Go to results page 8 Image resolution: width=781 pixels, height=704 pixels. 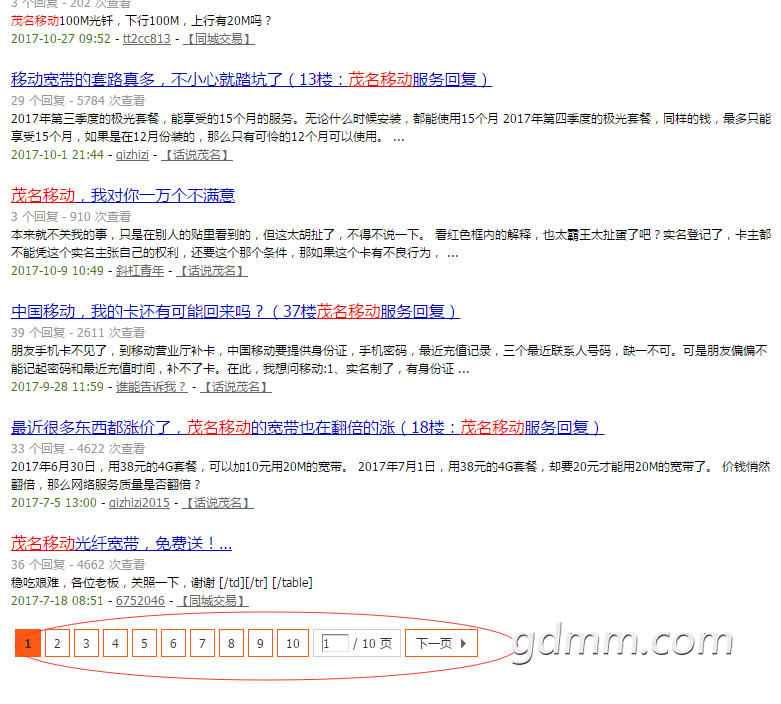pos(231,643)
